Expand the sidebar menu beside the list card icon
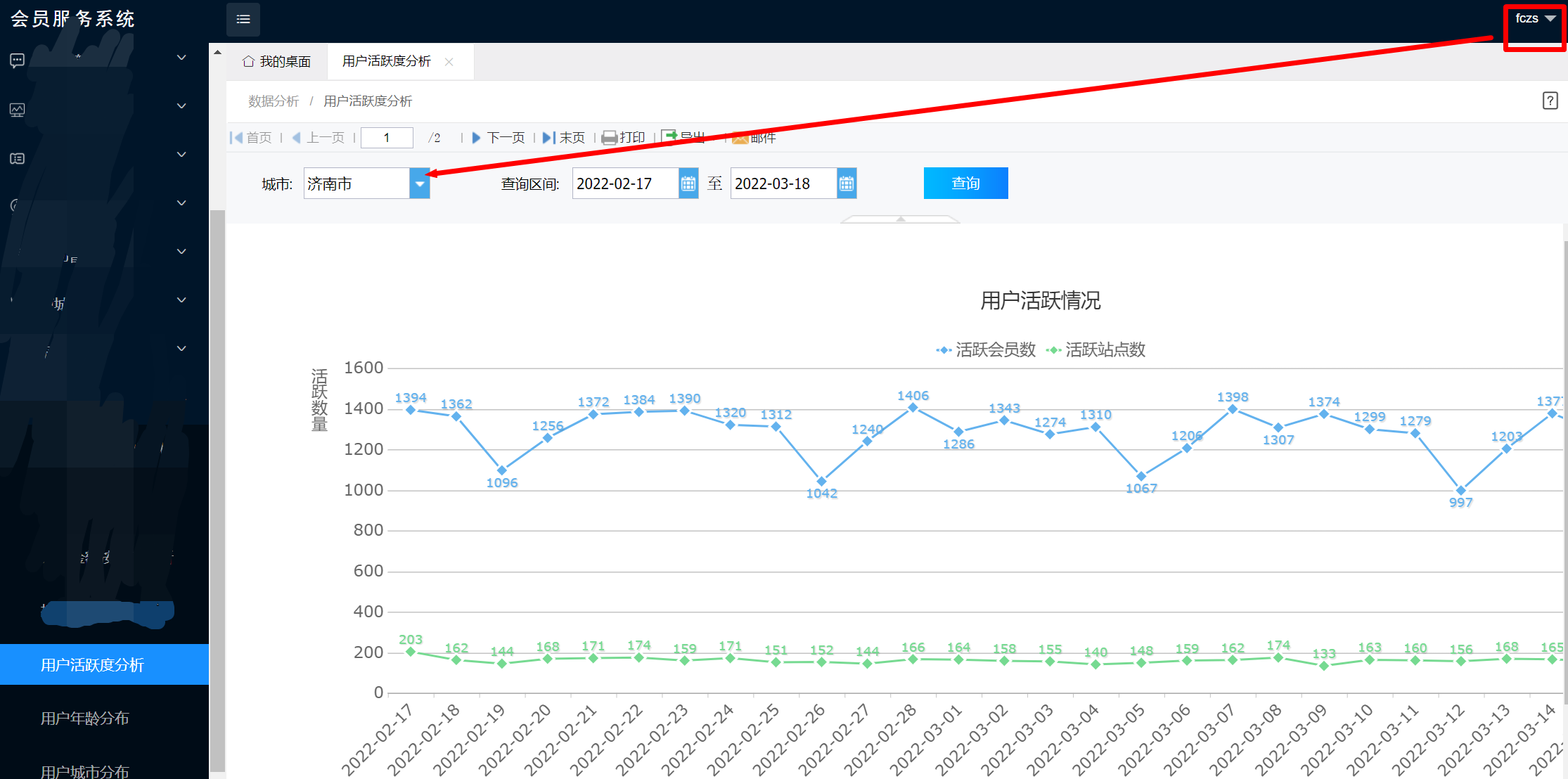The image size is (1568, 779). tap(181, 155)
